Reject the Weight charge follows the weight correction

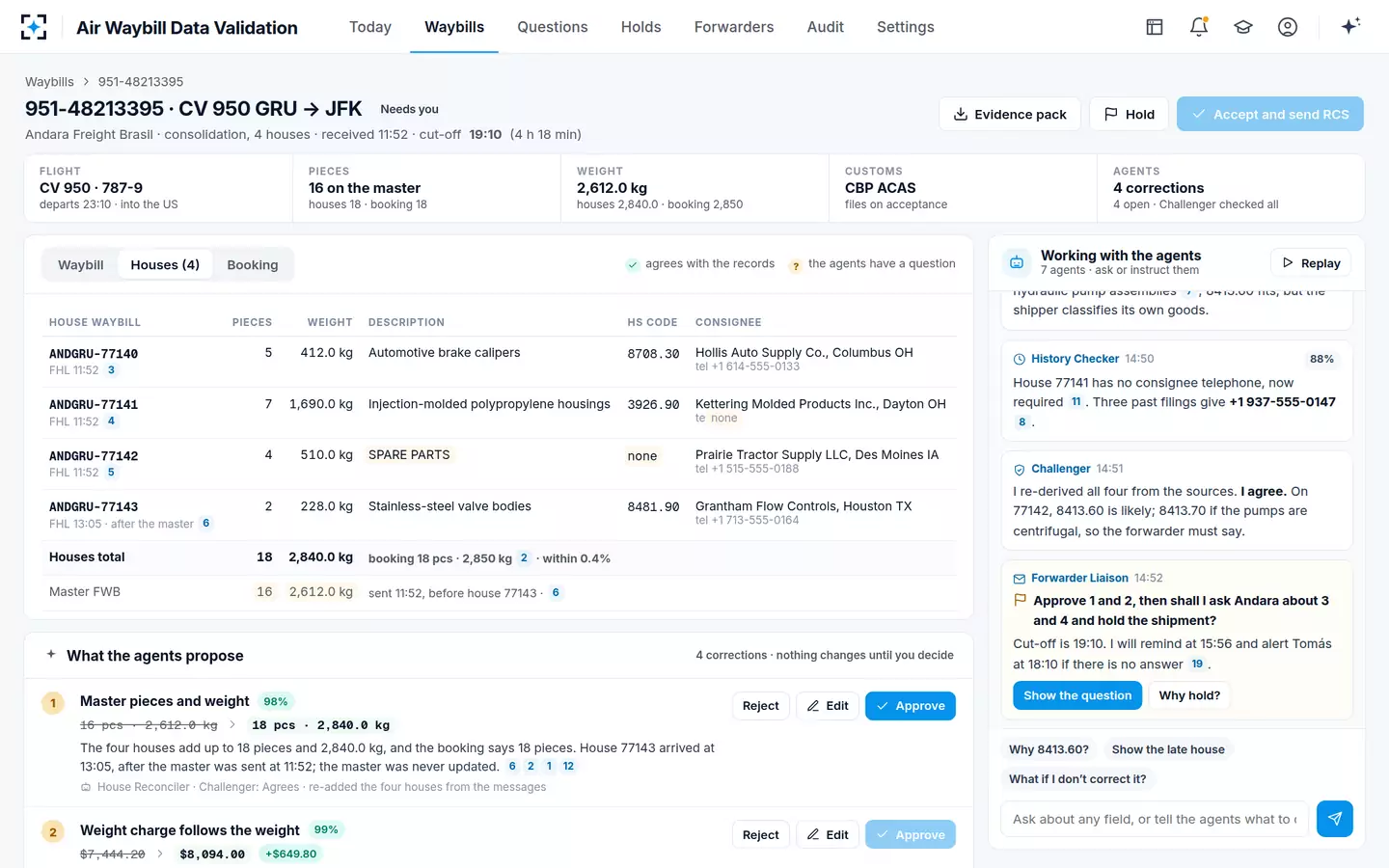coord(761,834)
